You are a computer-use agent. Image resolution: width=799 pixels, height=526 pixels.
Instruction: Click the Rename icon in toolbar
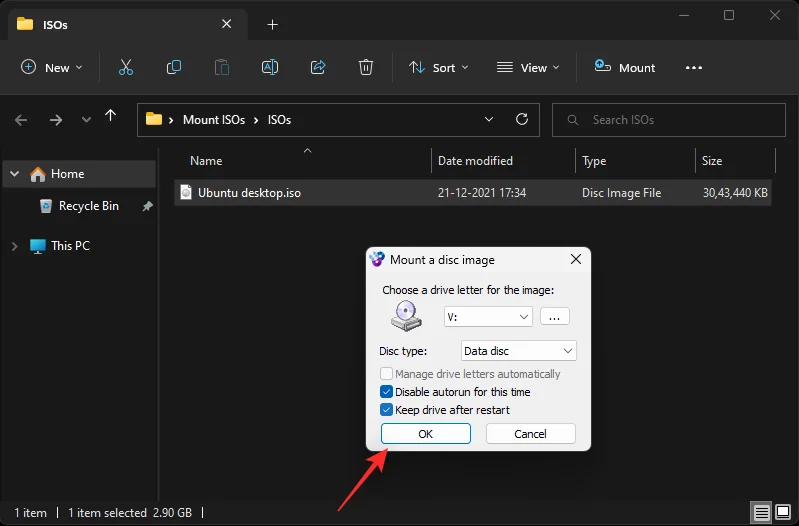pos(270,67)
